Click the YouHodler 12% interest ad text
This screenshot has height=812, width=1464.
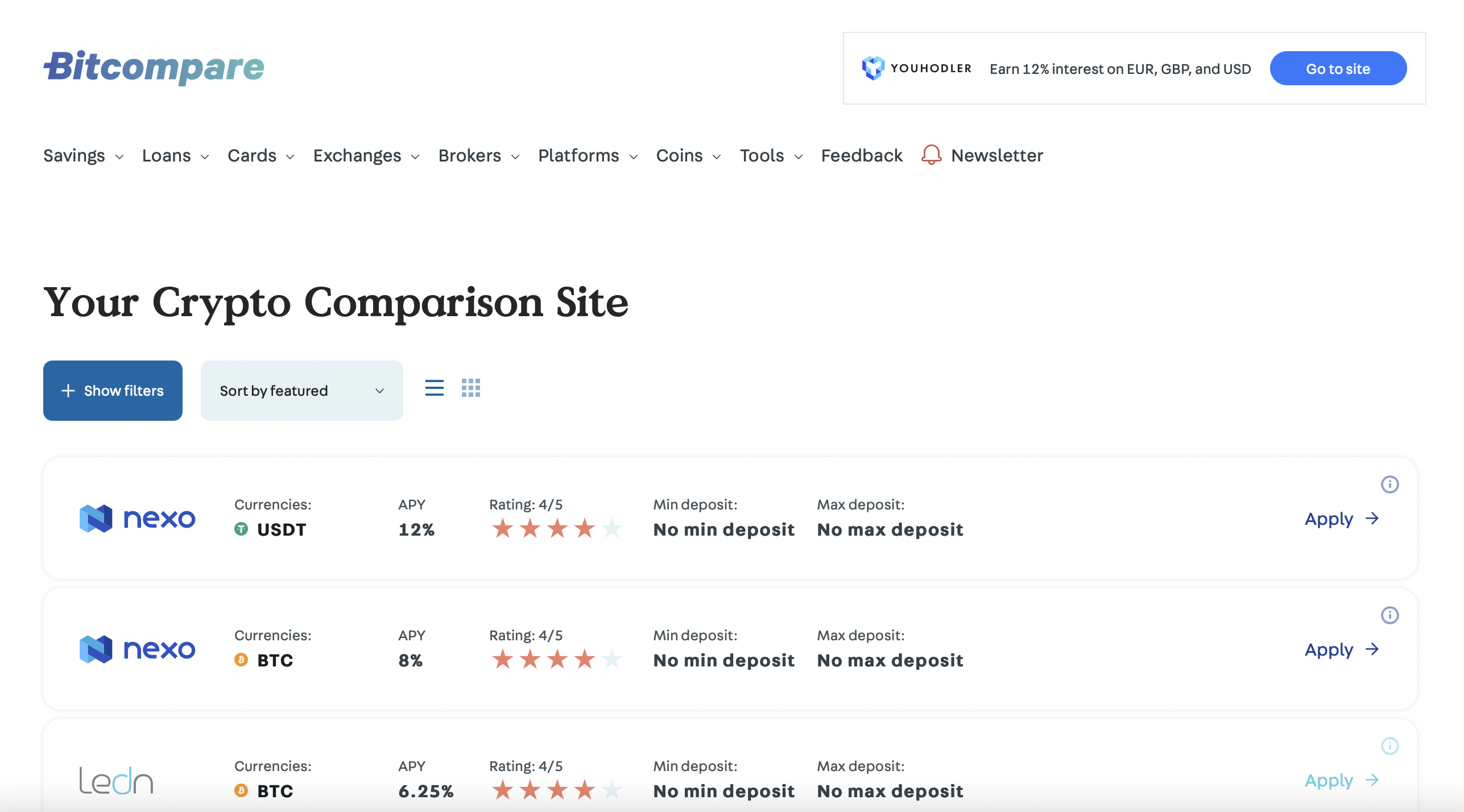1120,69
